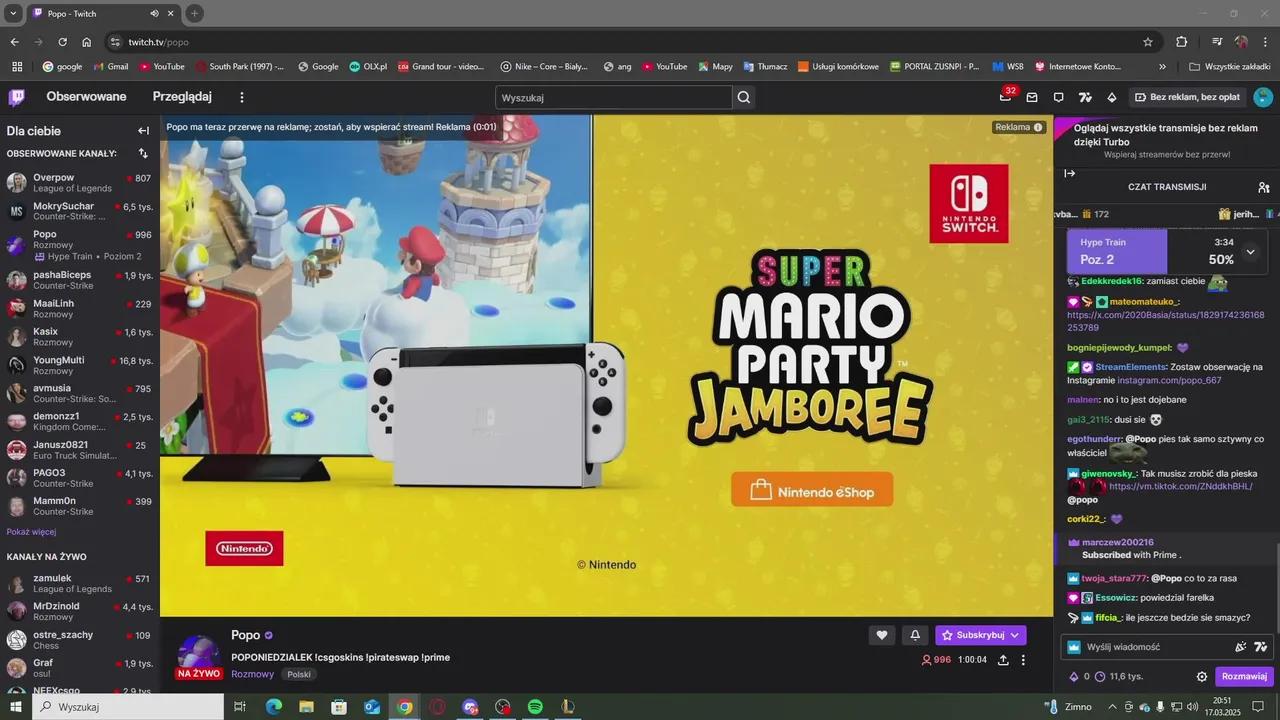
Task: Click the Wyszukaj search field on Twitch
Action: pyautogui.click(x=614, y=97)
